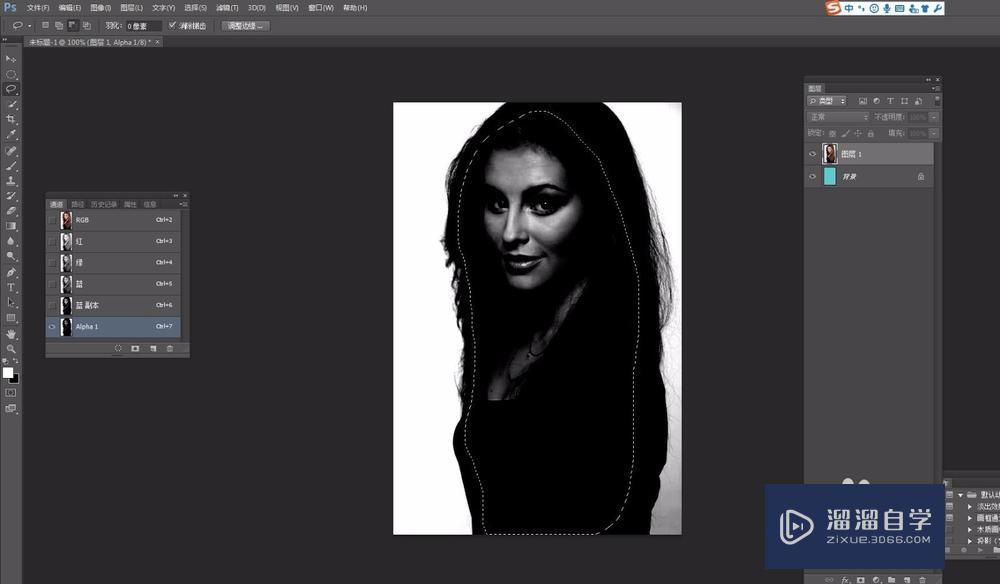
Task: Create new group folder in Layers panel
Action: tap(892, 580)
